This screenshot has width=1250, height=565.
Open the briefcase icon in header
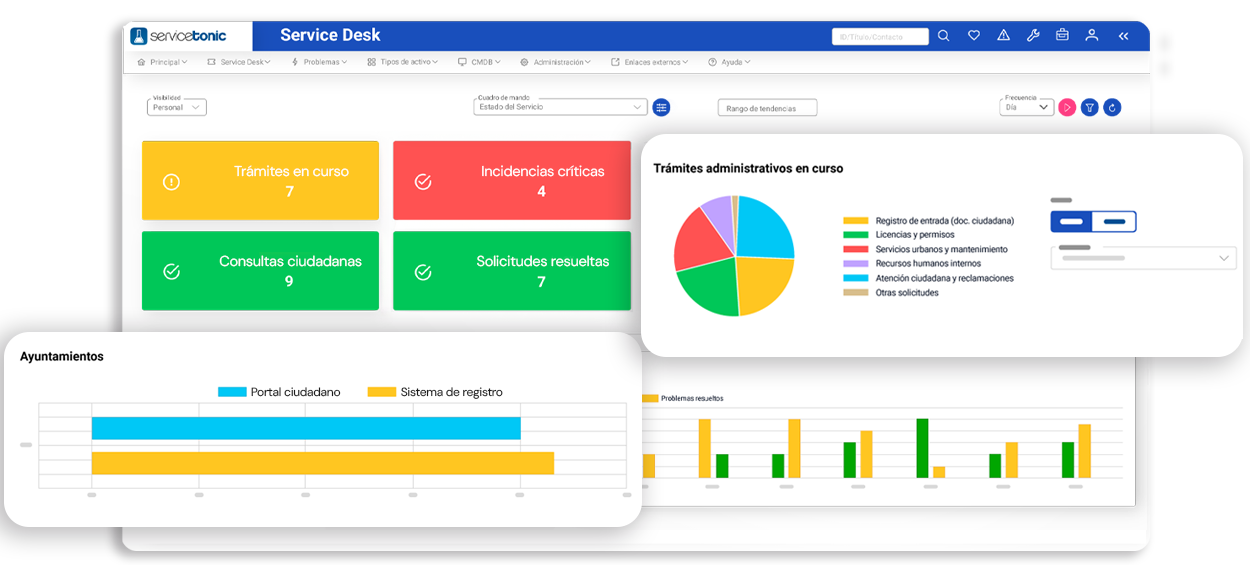(x=1062, y=36)
